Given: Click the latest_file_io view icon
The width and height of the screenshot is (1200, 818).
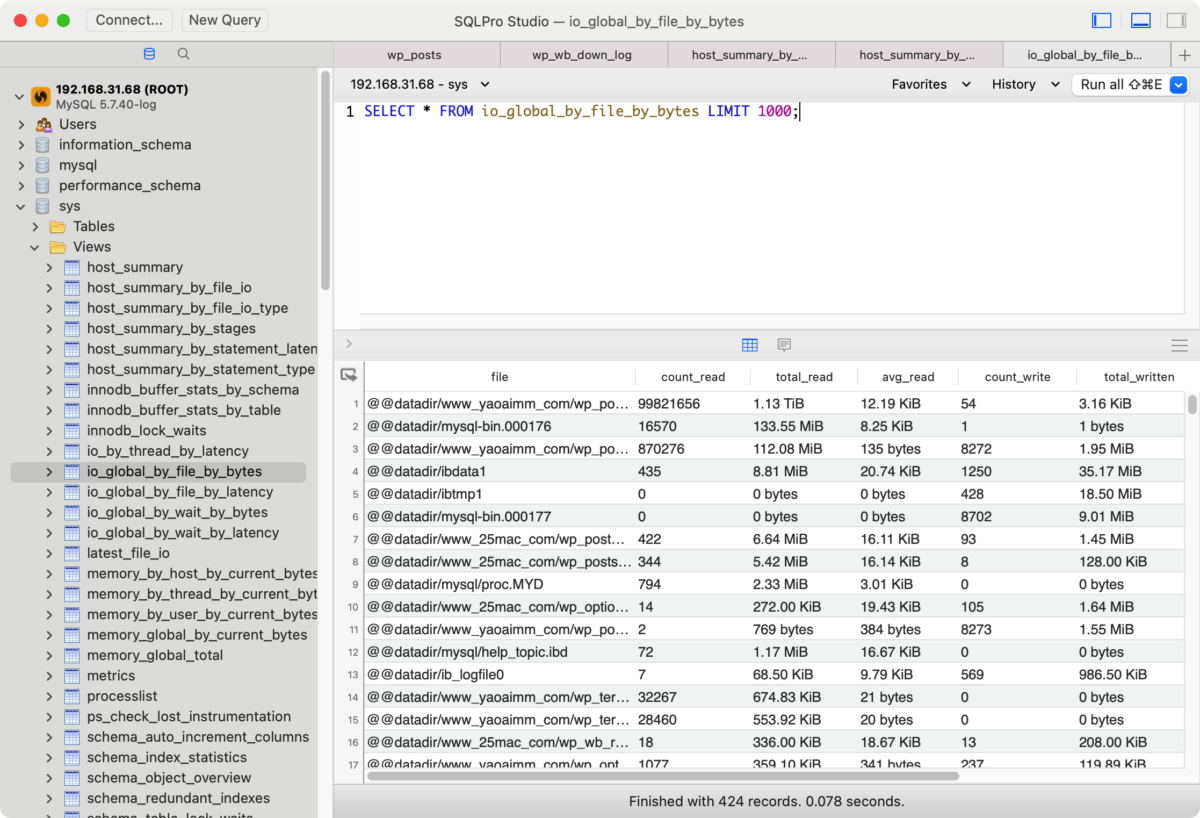Looking at the screenshot, I should [72, 553].
